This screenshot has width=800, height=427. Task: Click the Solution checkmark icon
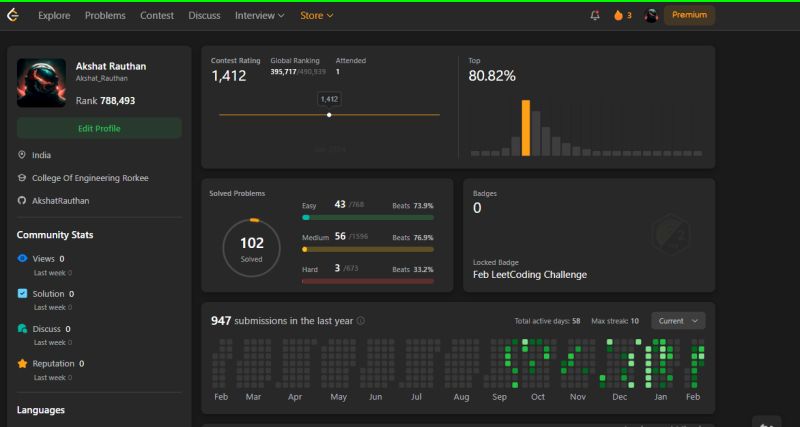point(22,293)
